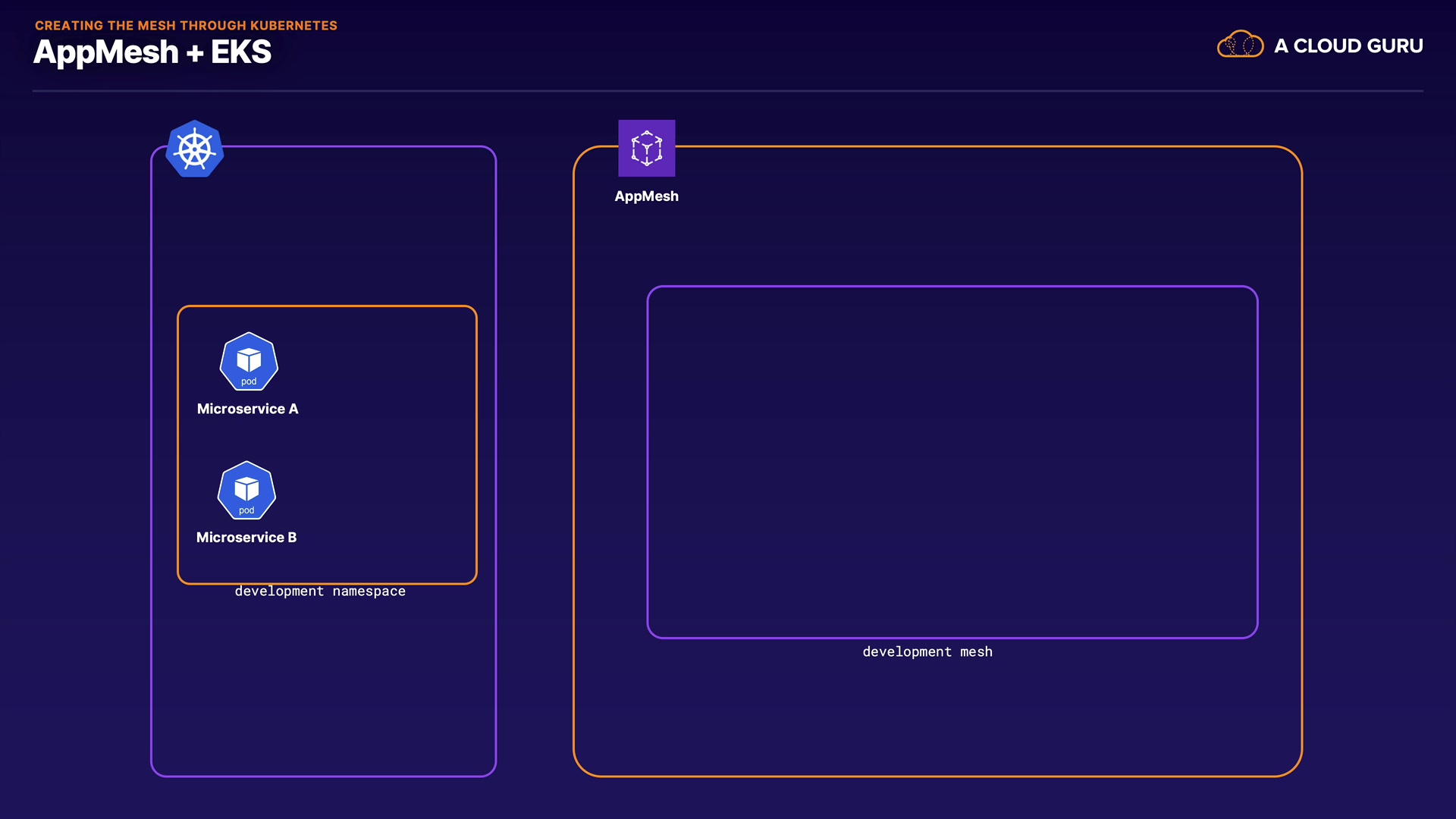This screenshot has height=819, width=1456.
Task: Select the Microservice B pod icon
Action: 246,491
